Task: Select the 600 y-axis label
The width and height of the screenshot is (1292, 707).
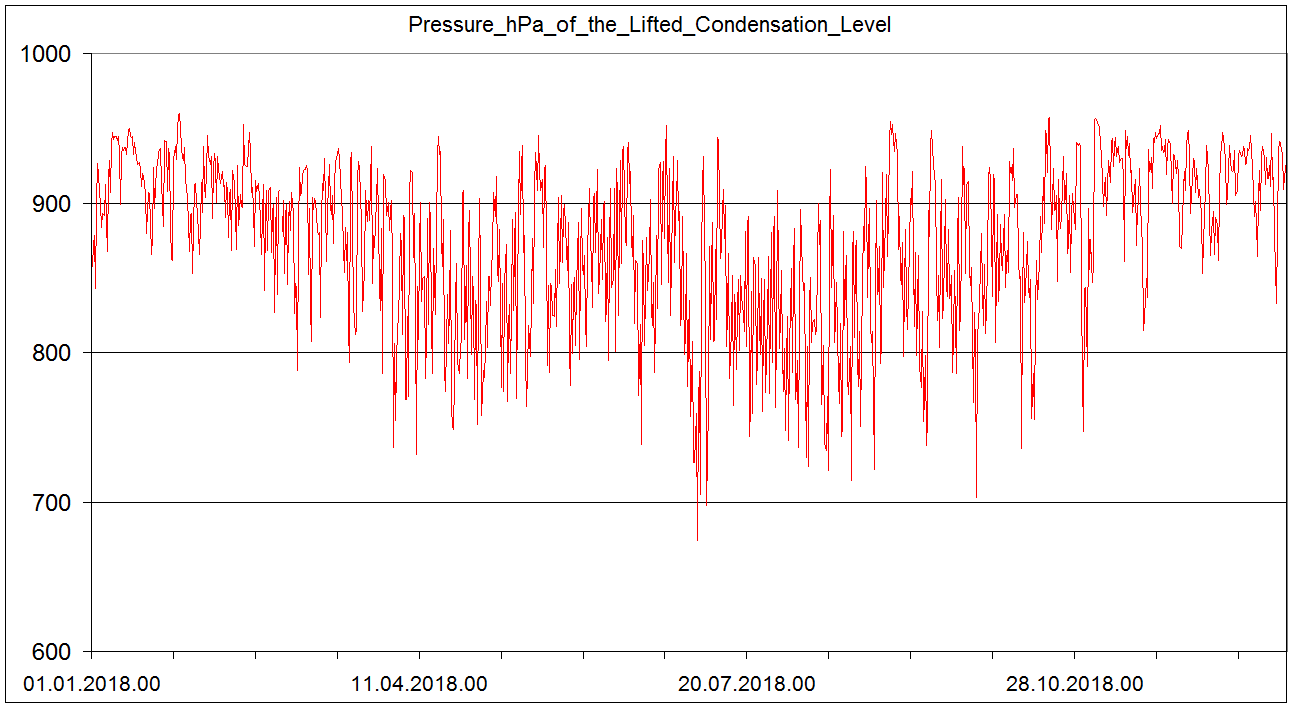Action: click(x=52, y=652)
